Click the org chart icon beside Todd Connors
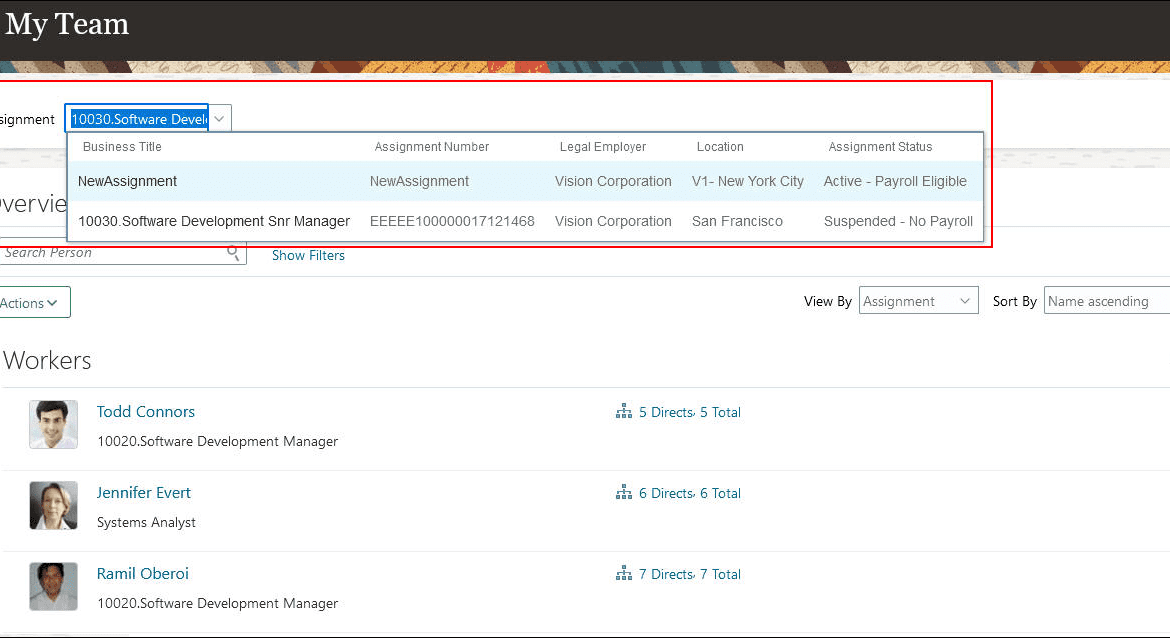 click(623, 411)
